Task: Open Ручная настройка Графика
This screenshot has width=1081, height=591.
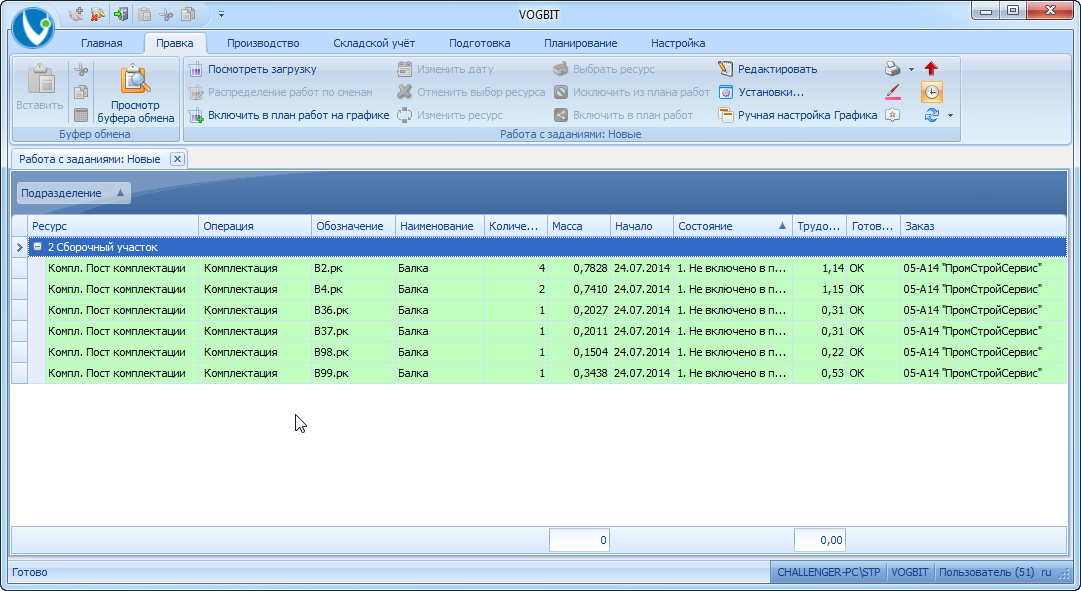Action: [798, 115]
